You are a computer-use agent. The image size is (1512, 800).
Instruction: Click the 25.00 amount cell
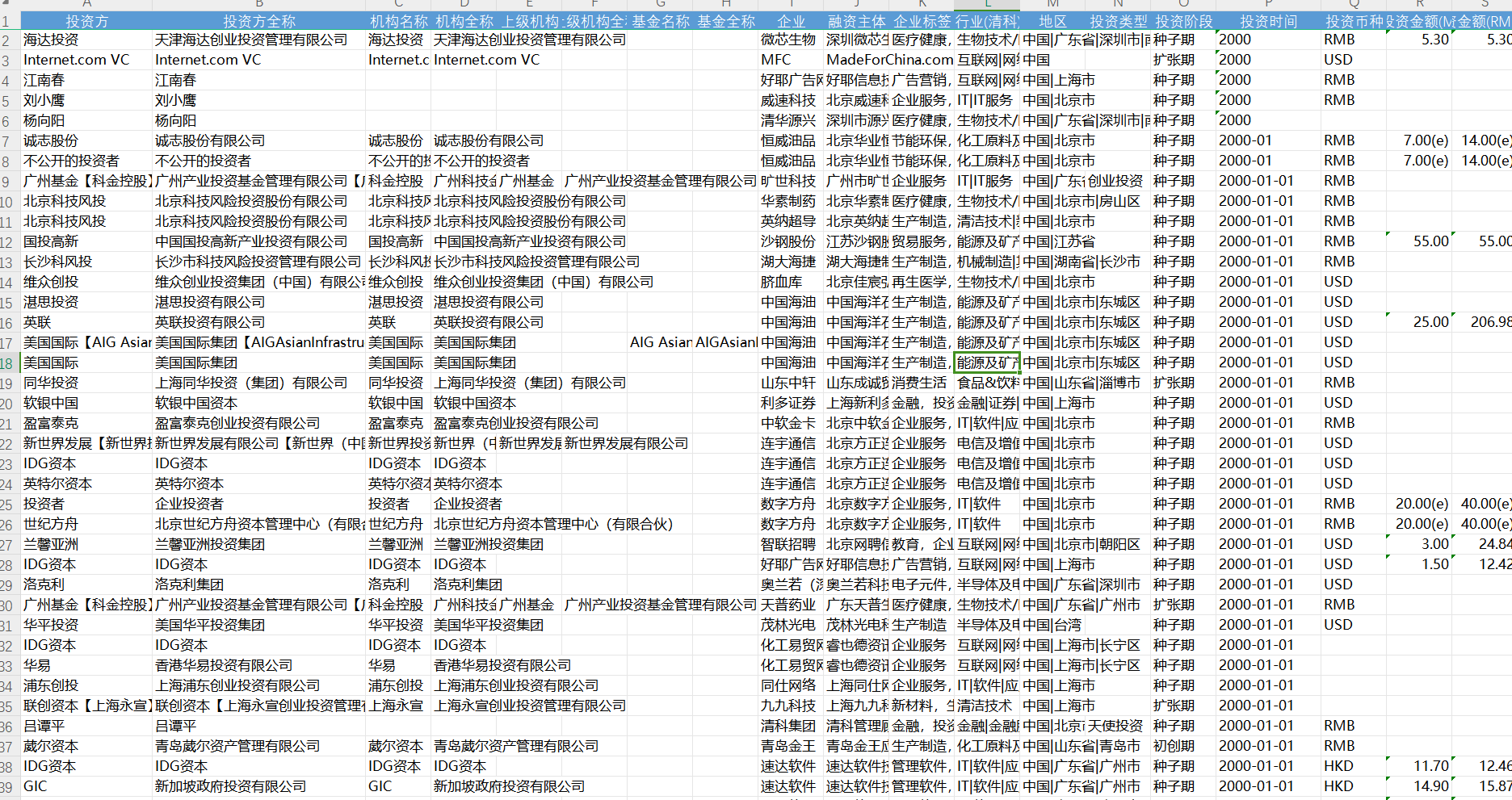pyautogui.click(x=1419, y=322)
